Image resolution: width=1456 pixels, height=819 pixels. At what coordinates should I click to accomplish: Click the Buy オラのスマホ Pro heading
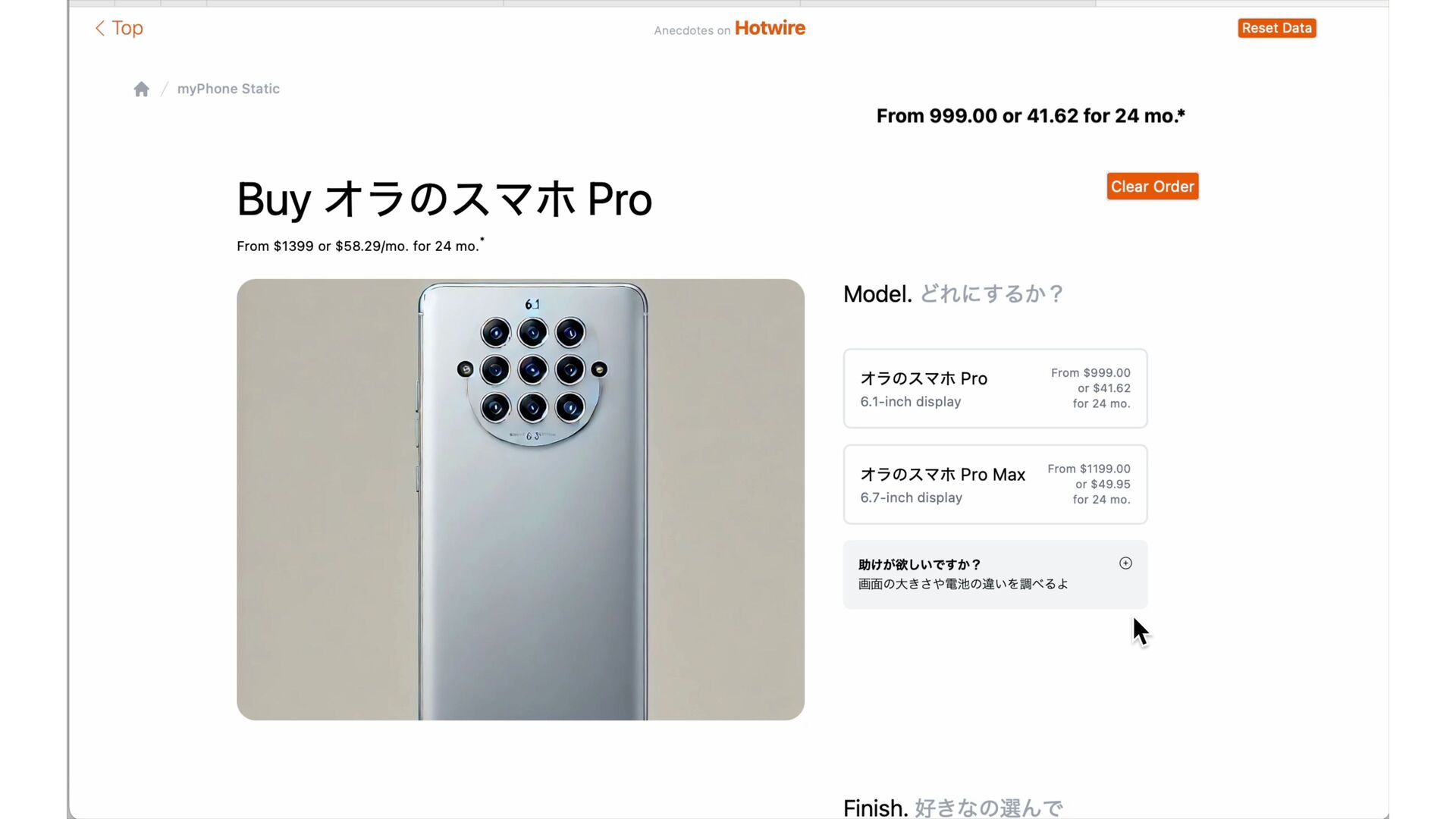click(x=444, y=199)
